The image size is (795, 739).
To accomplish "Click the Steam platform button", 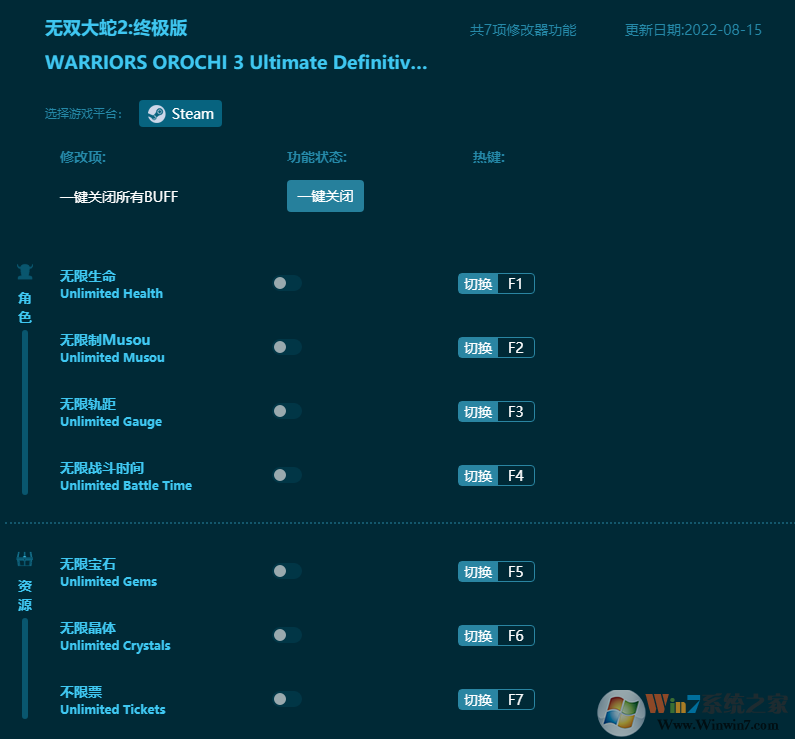I will [180, 114].
